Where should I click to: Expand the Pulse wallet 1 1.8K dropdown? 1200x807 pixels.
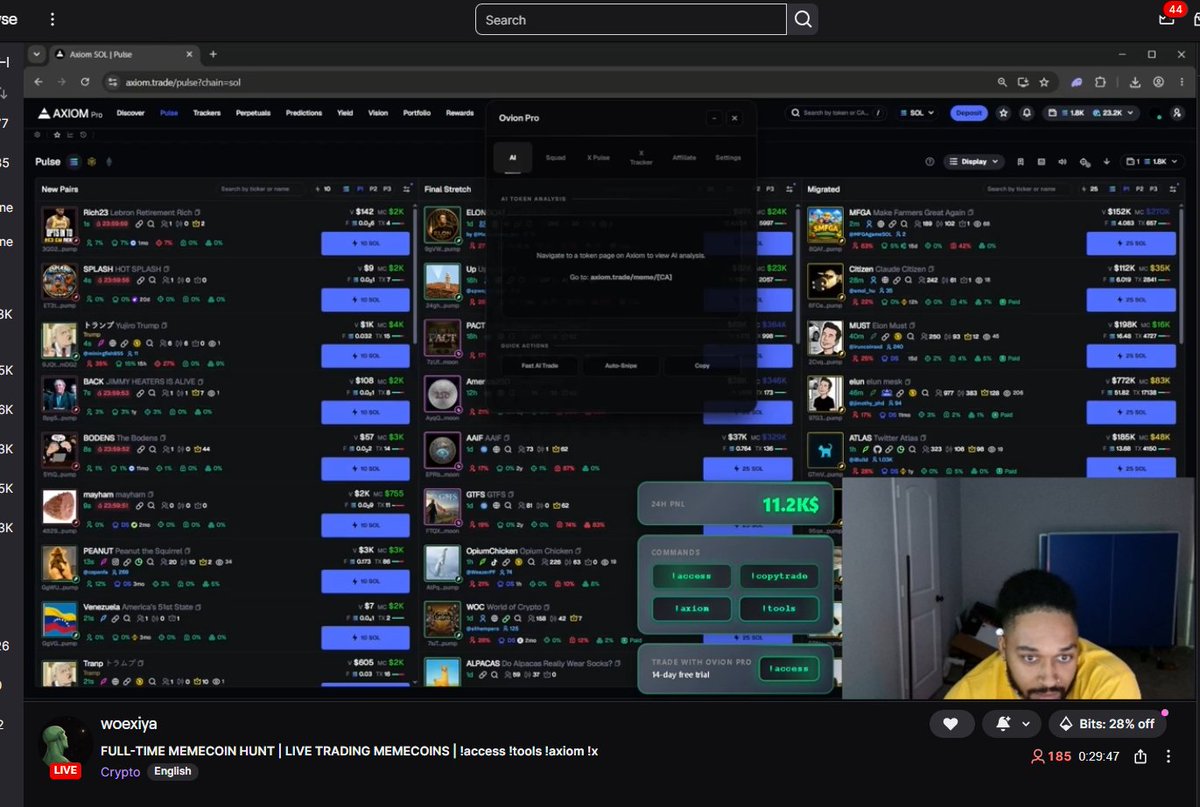1153,161
